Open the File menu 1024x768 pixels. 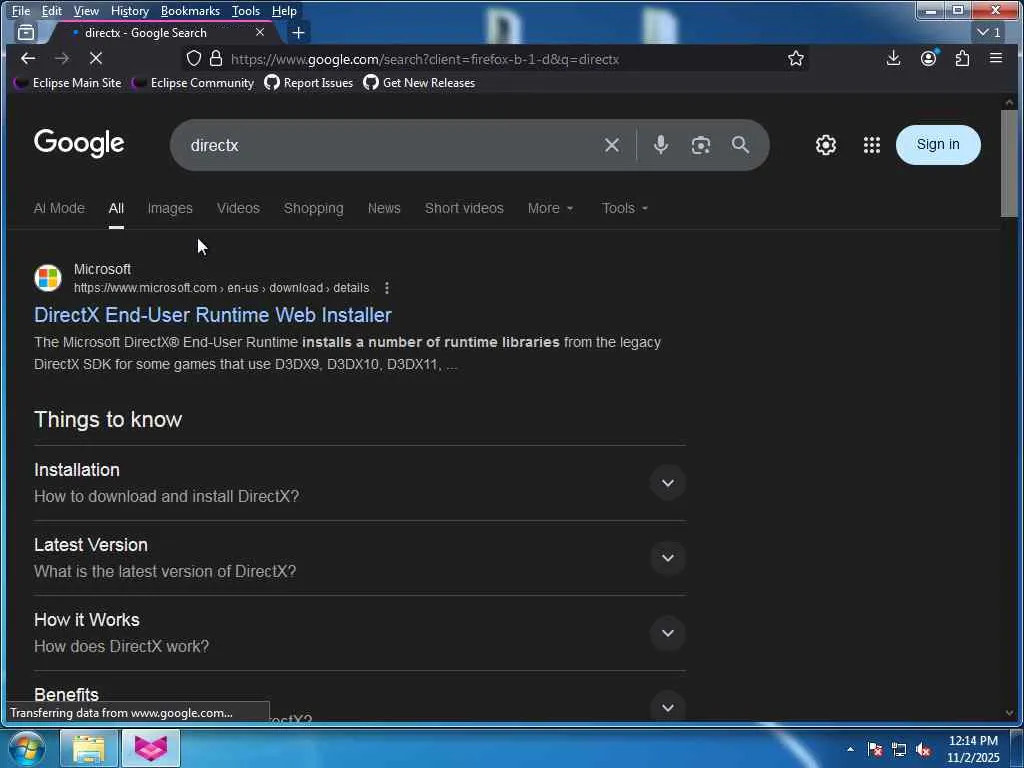21,10
